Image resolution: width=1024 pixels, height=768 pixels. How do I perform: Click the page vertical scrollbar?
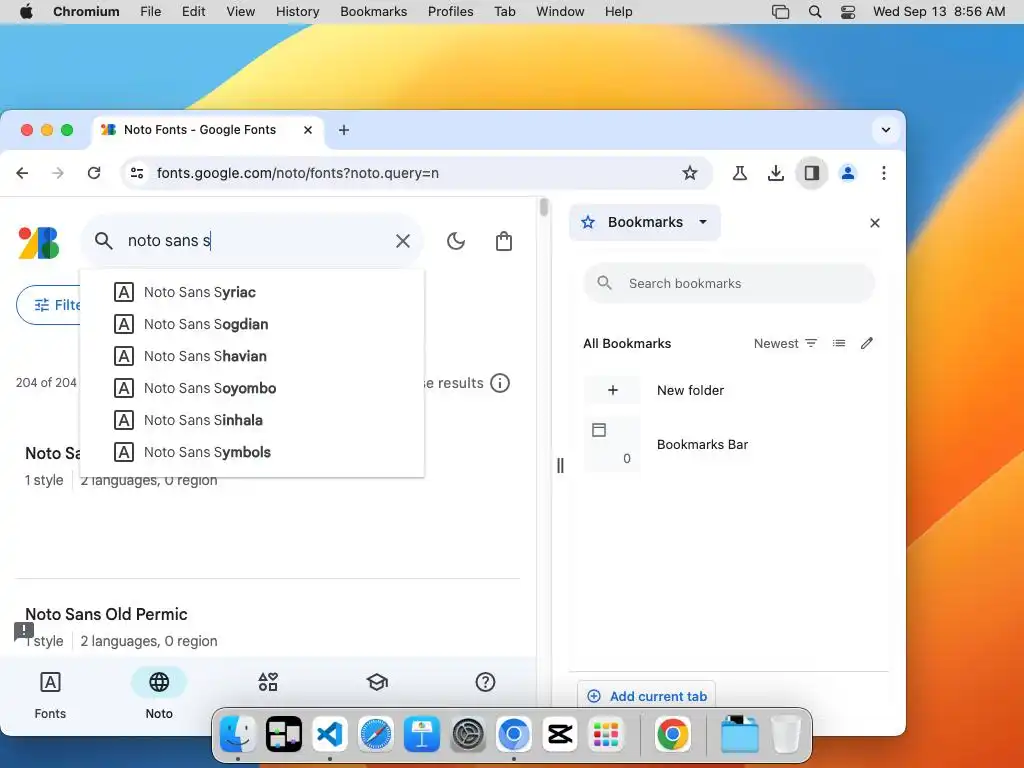point(543,208)
